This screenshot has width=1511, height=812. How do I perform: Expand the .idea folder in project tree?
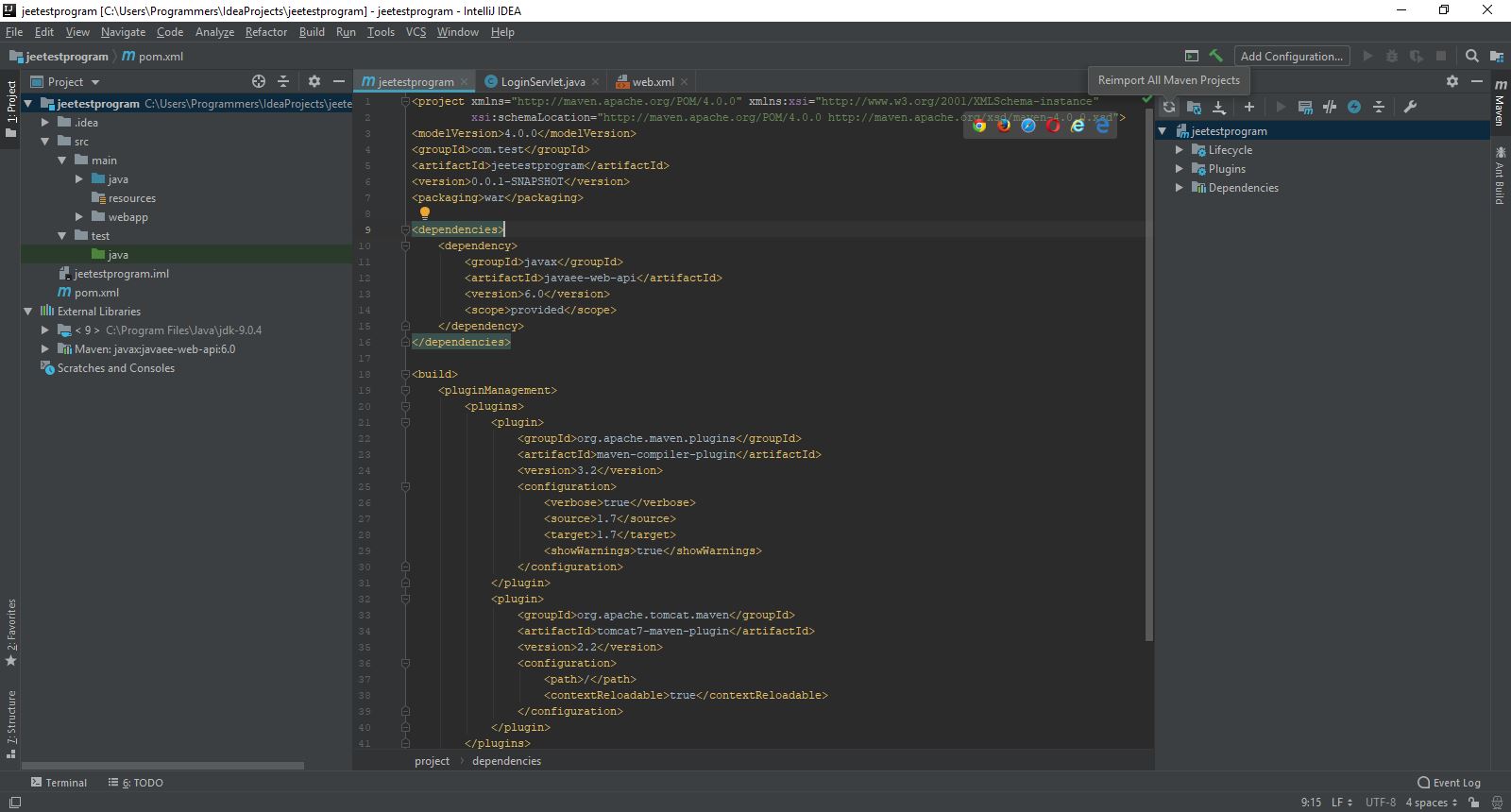(x=44, y=123)
